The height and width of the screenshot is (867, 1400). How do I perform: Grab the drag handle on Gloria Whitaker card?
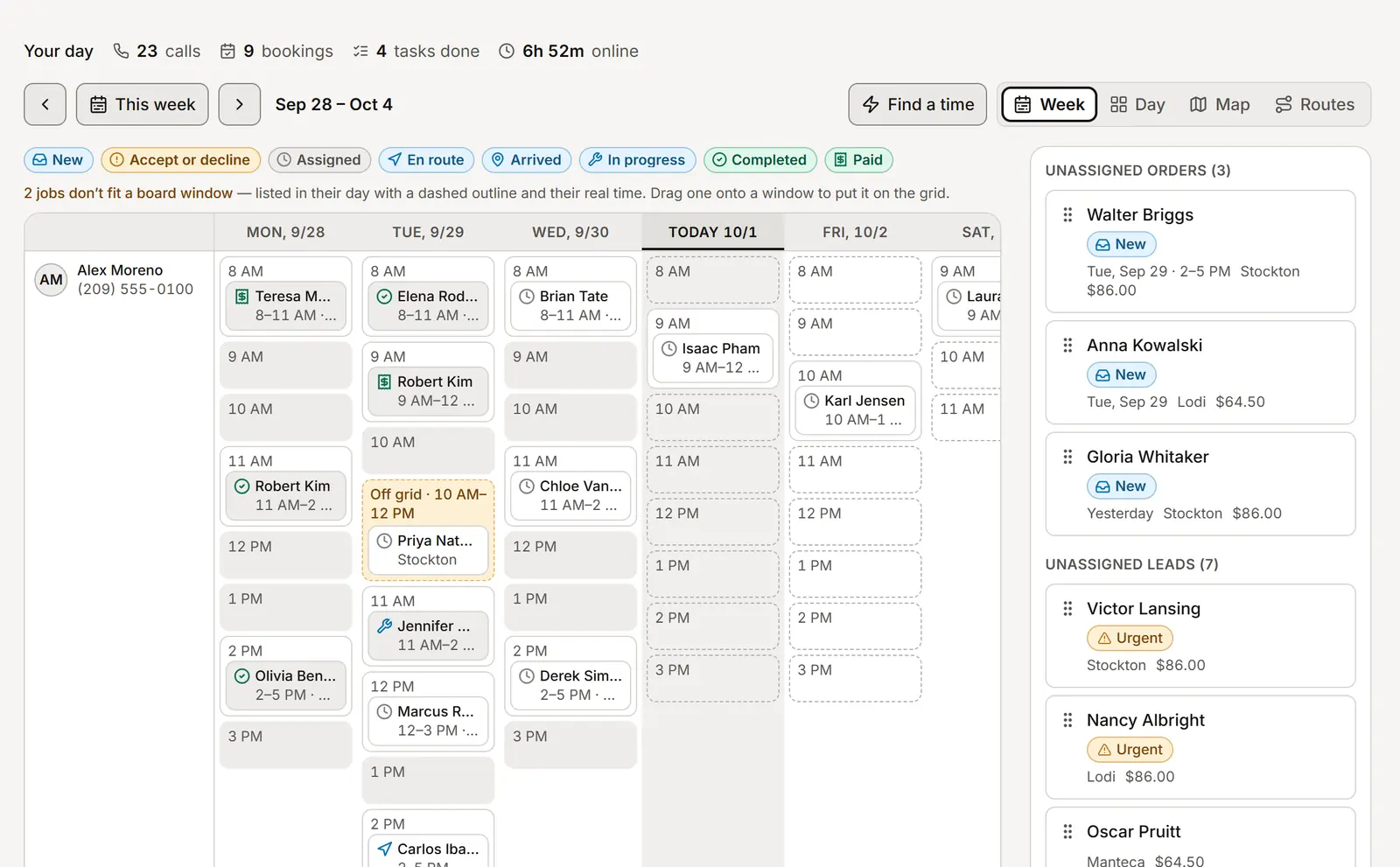click(1067, 457)
